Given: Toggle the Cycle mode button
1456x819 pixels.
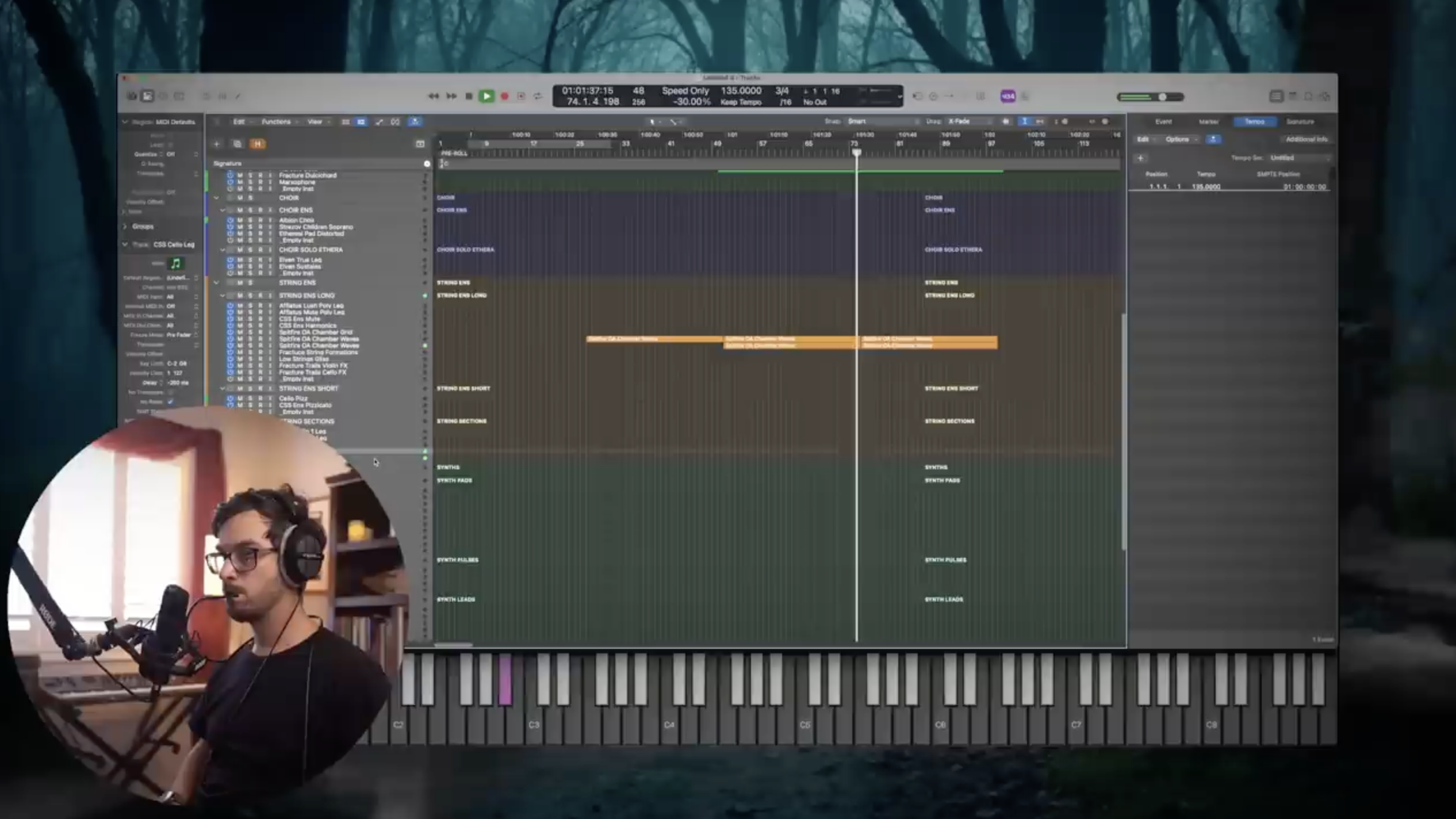Looking at the screenshot, I should click(538, 97).
